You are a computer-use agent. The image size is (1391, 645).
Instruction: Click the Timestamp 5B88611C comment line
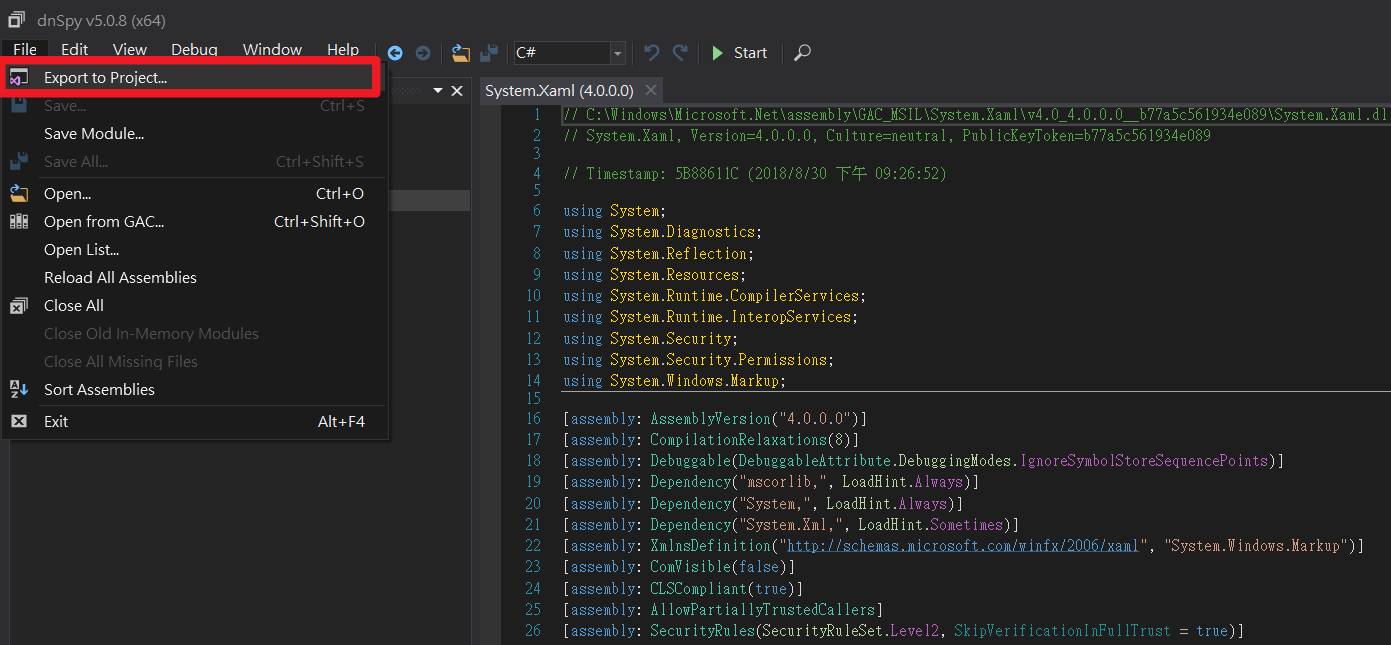[x=754, y=174]
